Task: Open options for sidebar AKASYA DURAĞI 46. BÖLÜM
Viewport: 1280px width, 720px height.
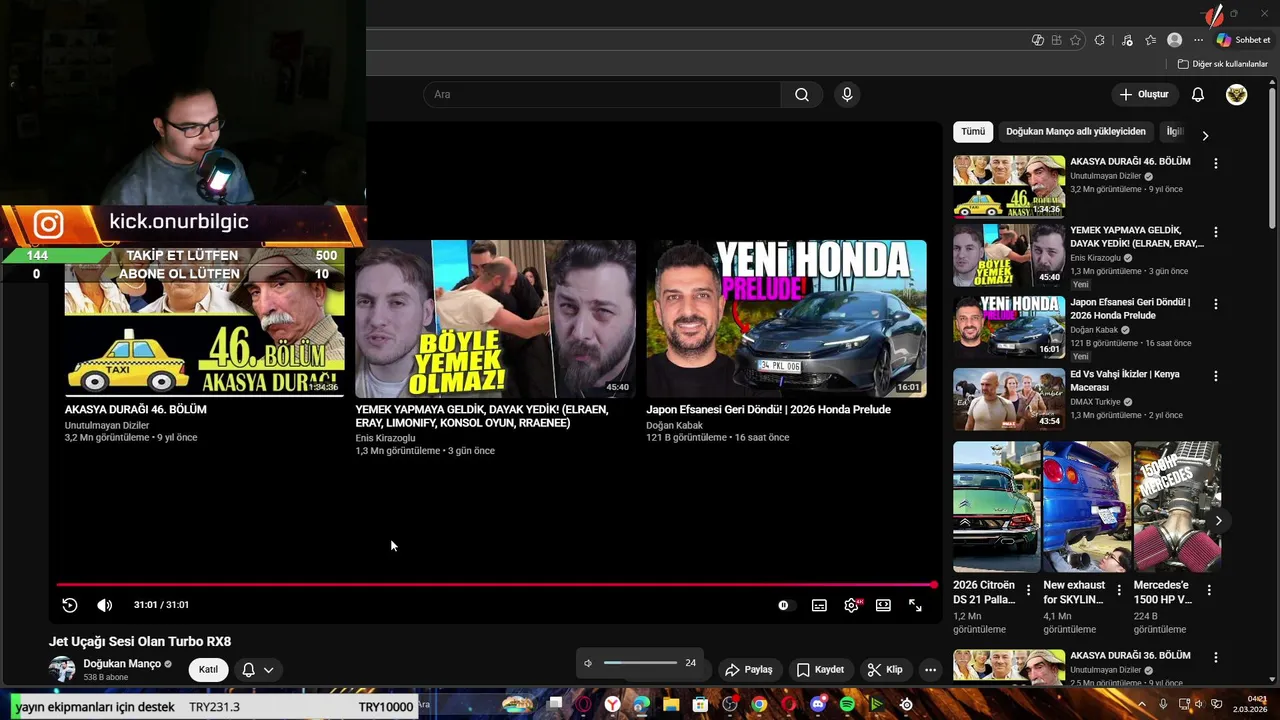Action: coord(1216,163)
